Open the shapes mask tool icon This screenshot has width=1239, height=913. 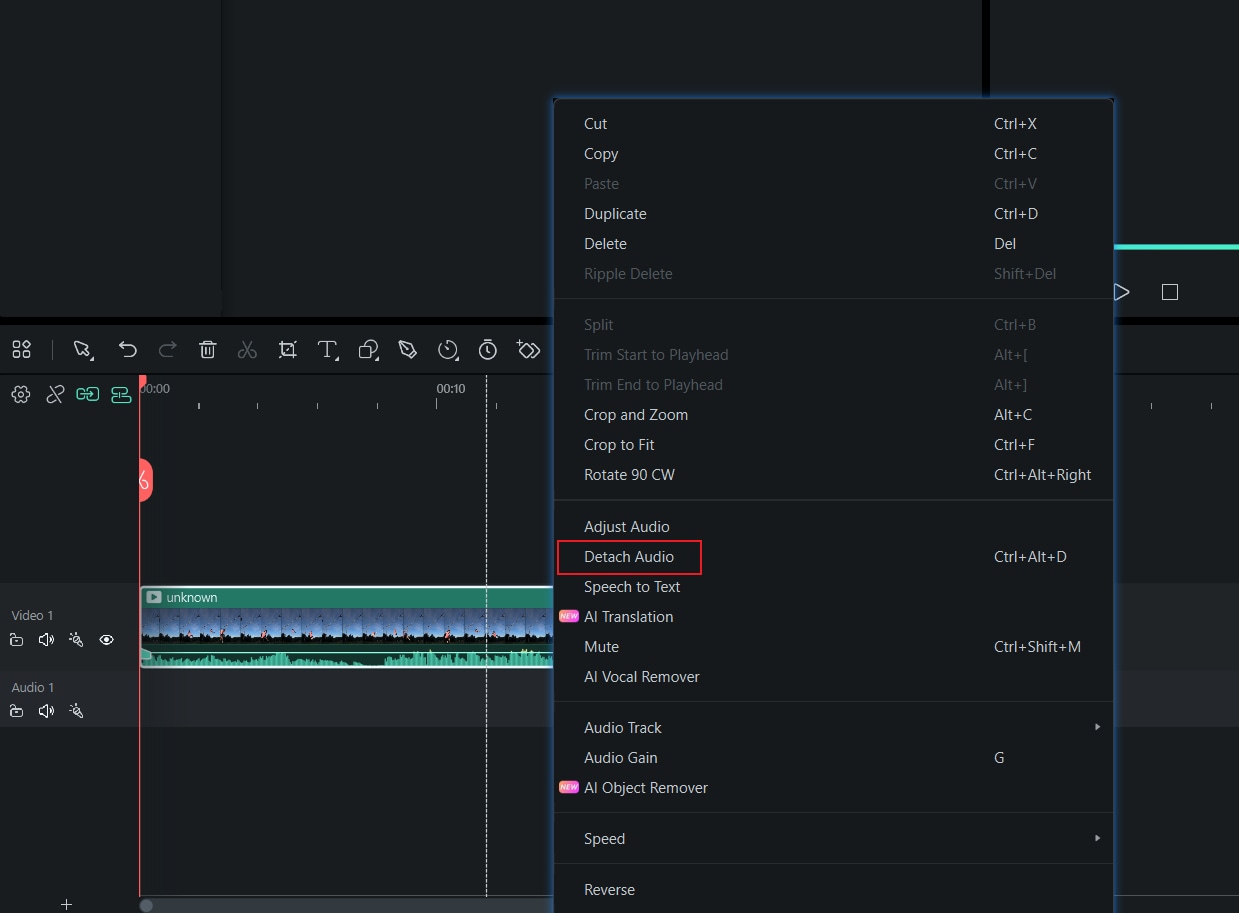pos(368,349)
